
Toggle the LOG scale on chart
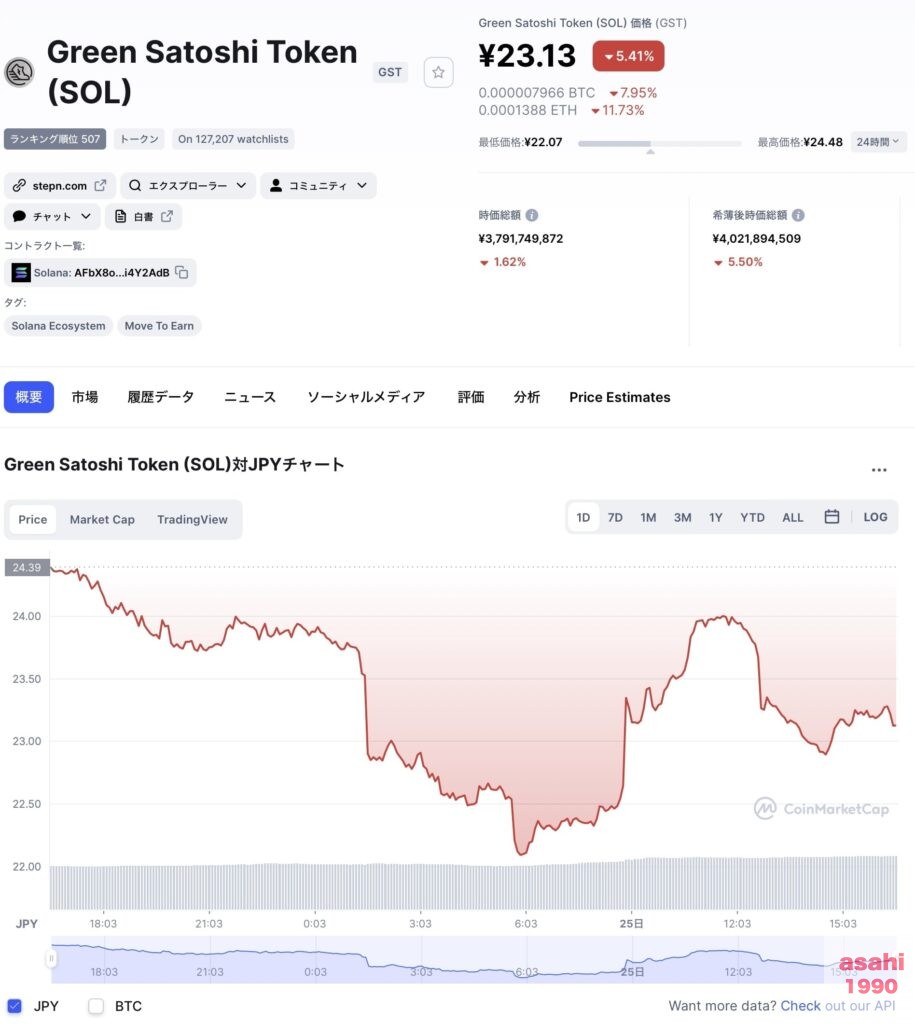point(875,517)
